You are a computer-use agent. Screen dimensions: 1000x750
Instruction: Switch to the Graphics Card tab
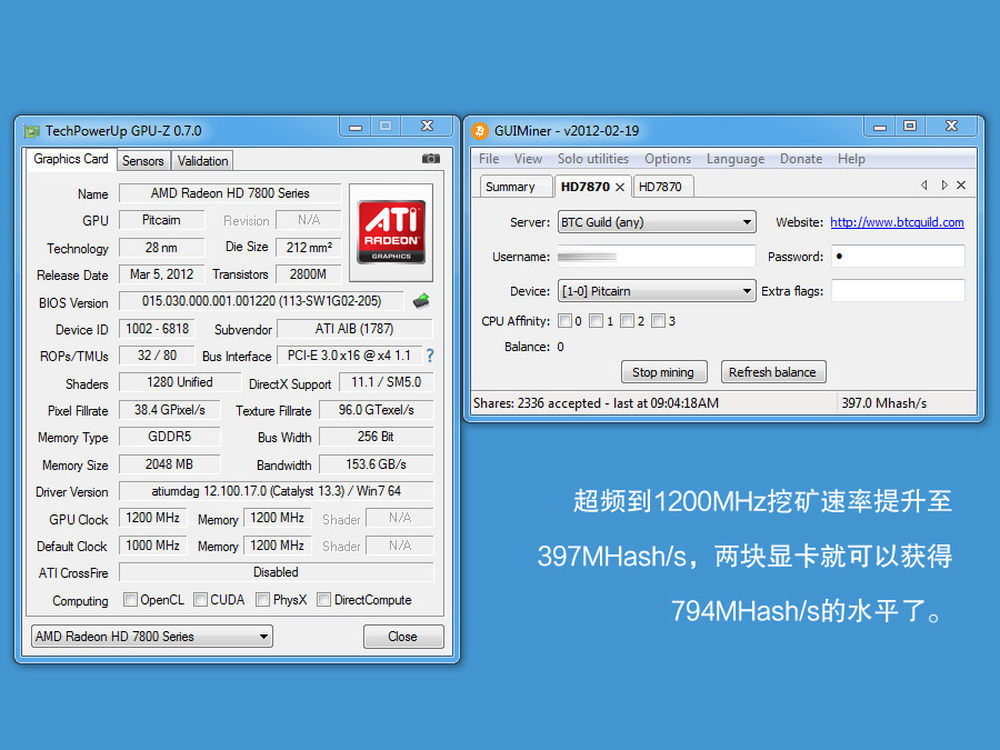[71, 159]
